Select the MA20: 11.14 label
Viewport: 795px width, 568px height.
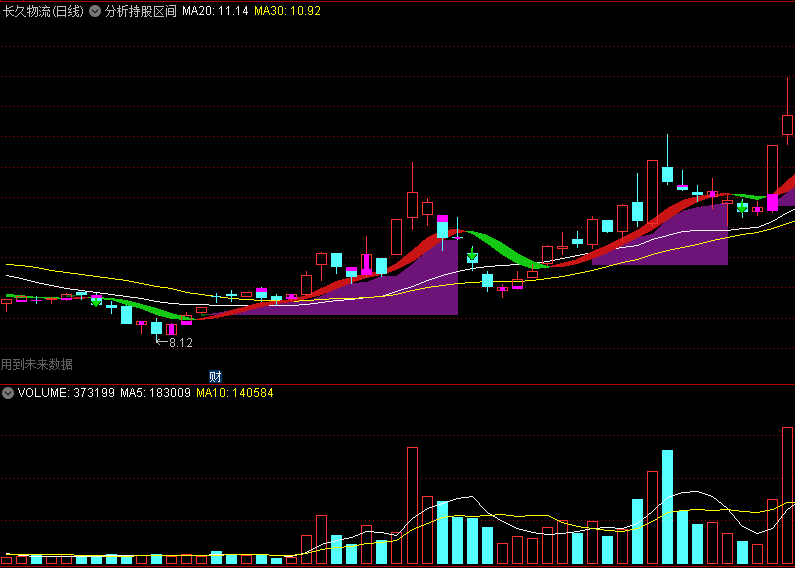coord(215,11)
